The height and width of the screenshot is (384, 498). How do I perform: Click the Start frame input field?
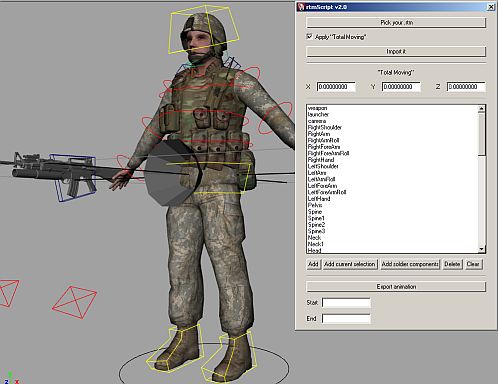coord(346,303)
